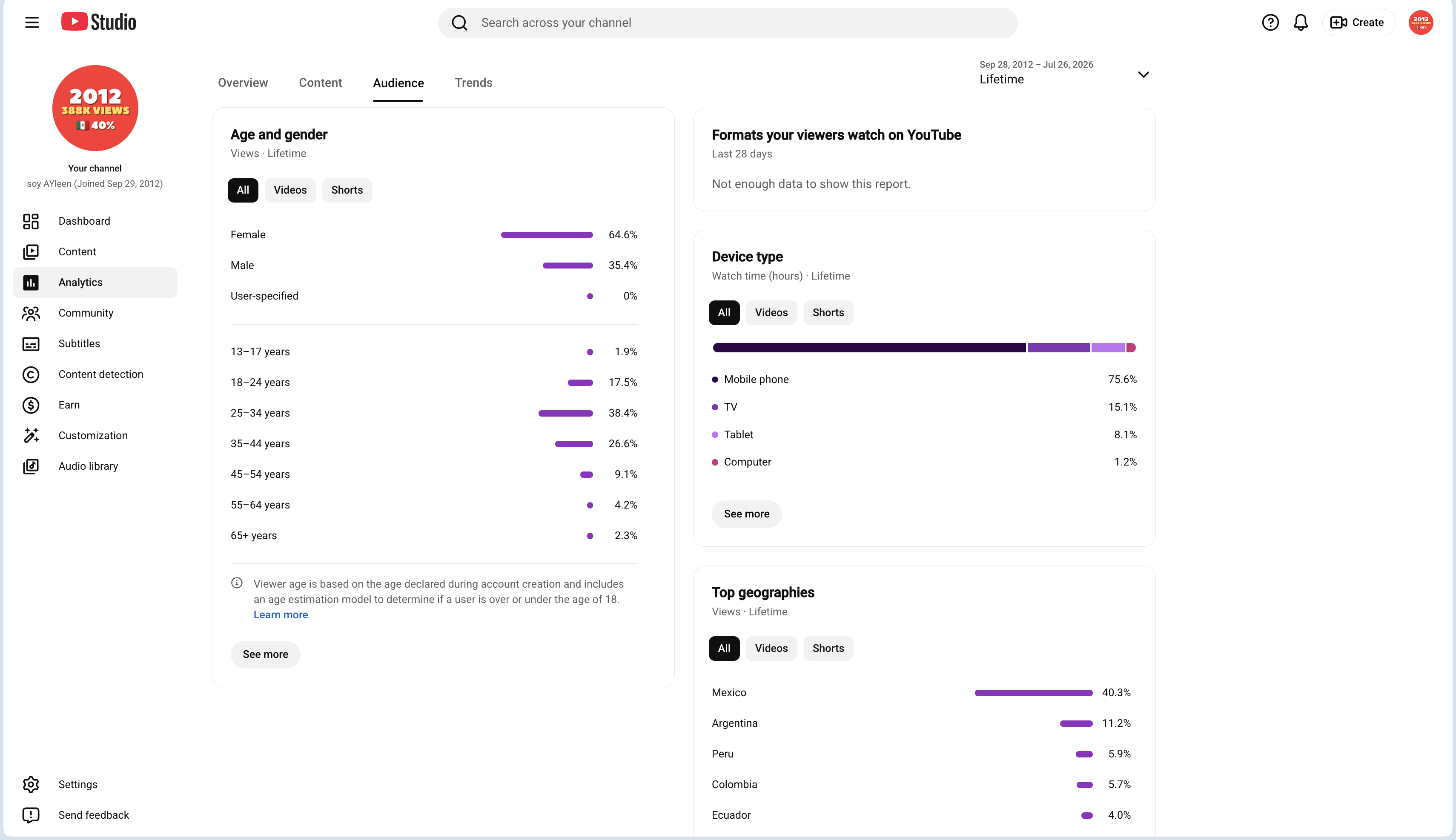
Task: Click the Tablet segment of device bar
Action: click(1108, 348)
